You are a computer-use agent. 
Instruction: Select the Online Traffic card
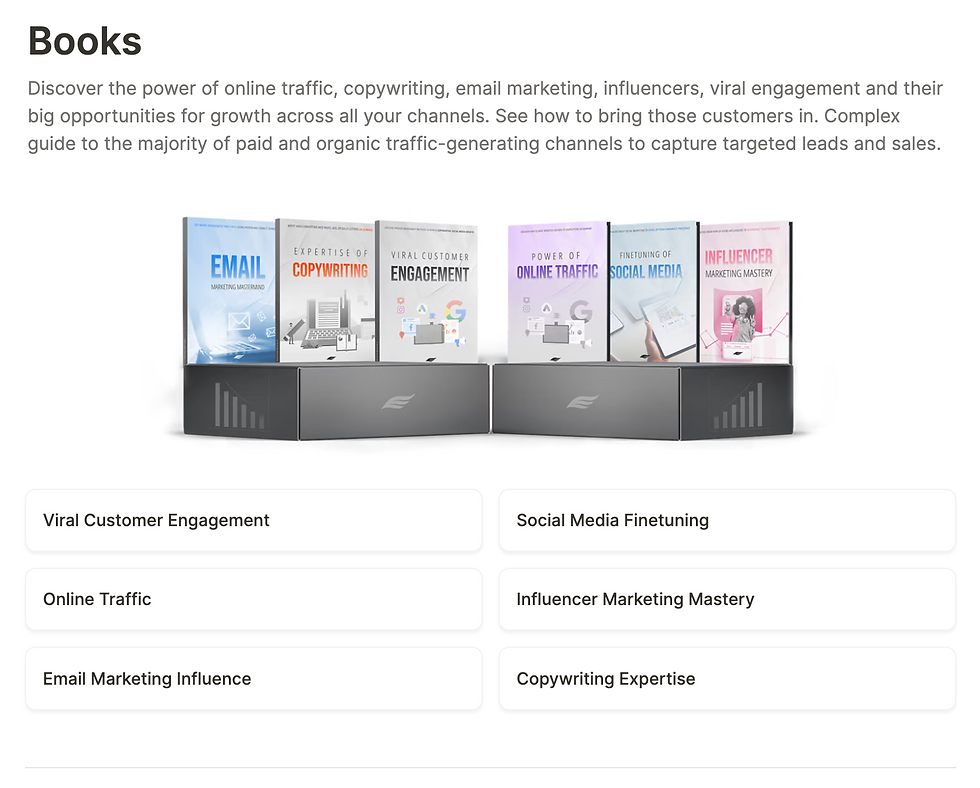254,599
